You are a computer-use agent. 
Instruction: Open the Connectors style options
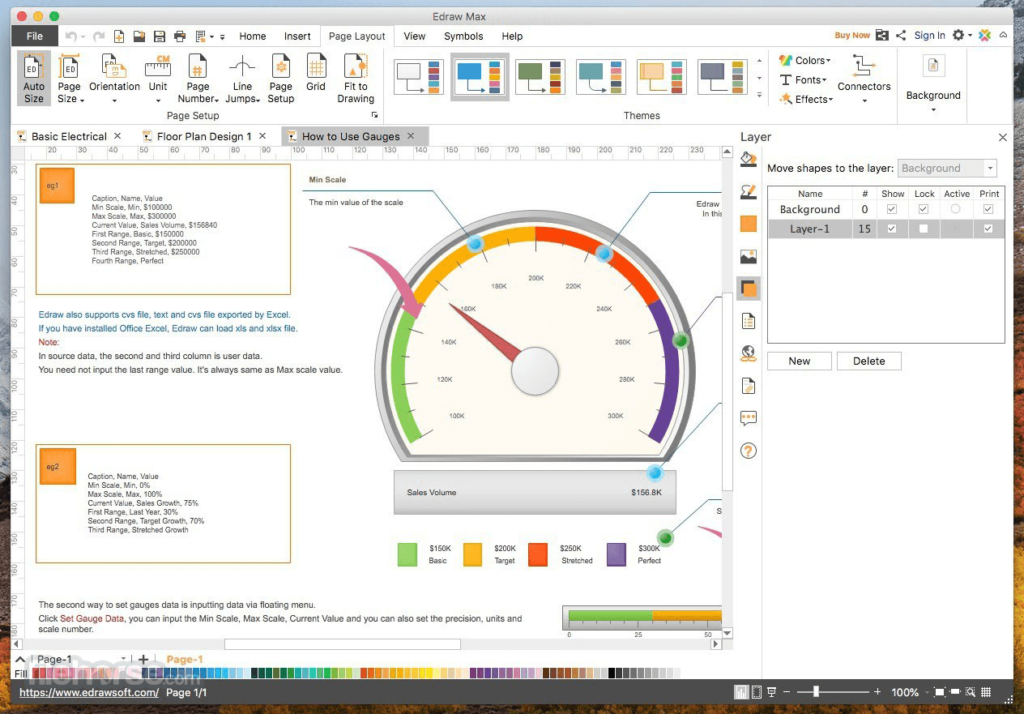pyautogui.click(x=864, y=79)
